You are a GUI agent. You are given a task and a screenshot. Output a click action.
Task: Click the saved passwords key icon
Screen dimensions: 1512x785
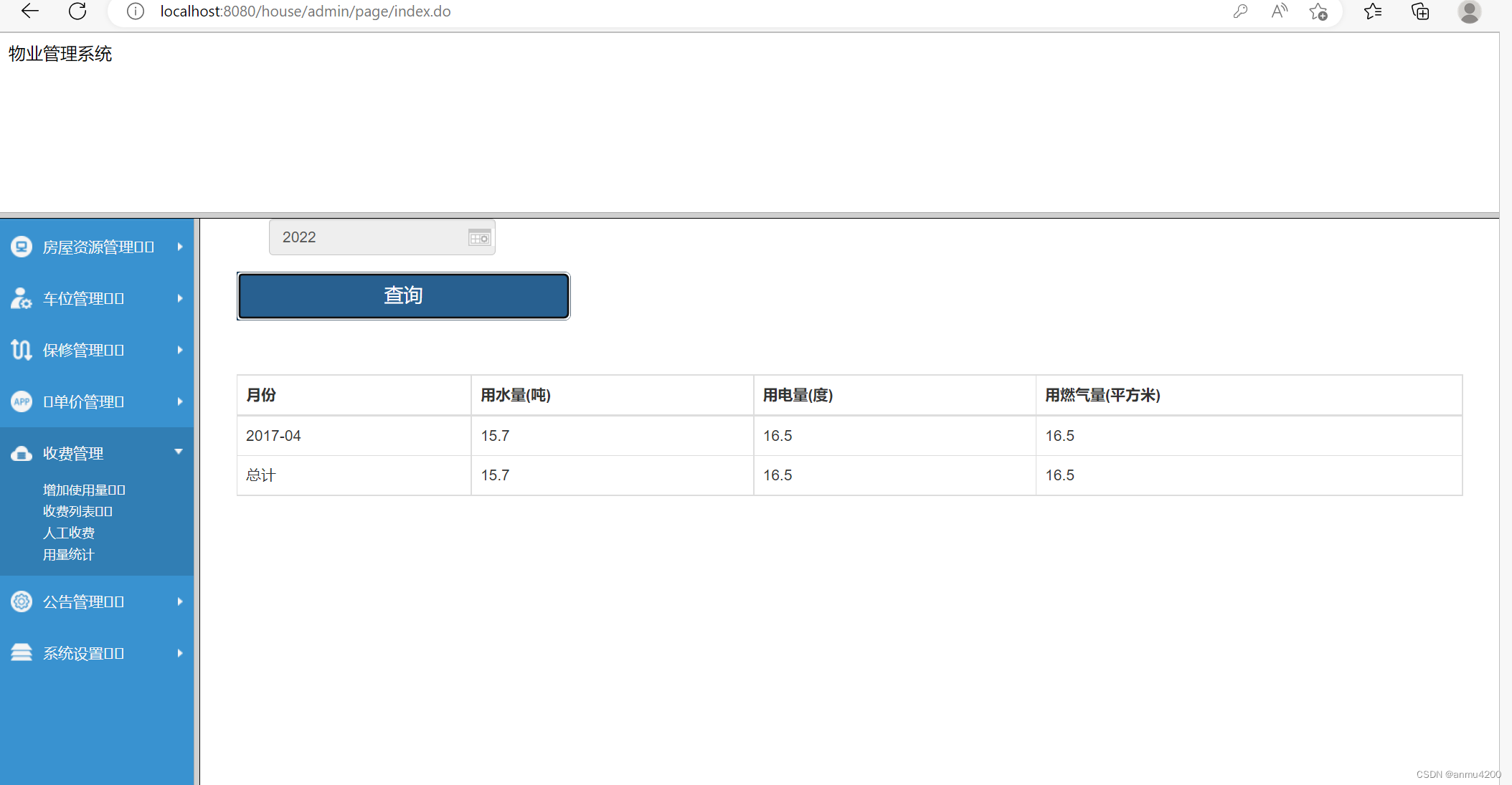pos(1240,11)
